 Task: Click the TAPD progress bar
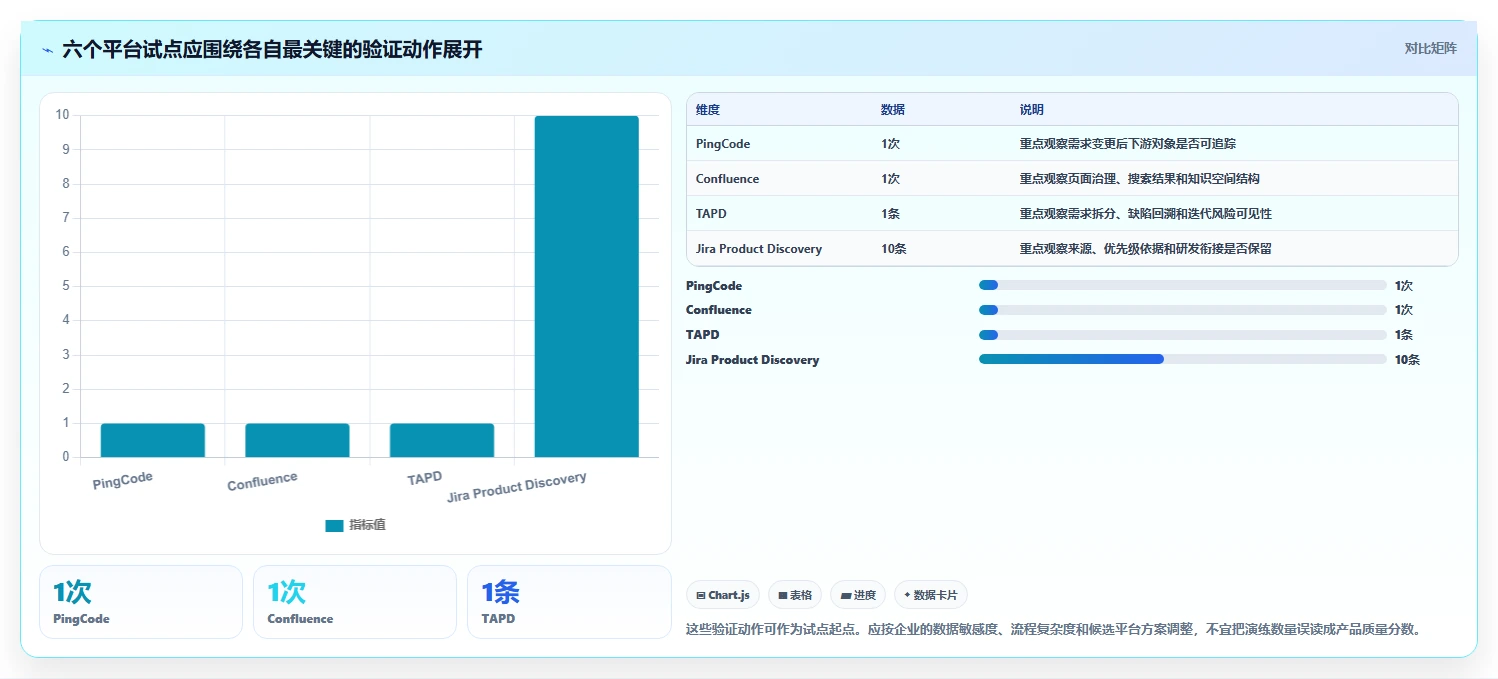[1183, 335]
